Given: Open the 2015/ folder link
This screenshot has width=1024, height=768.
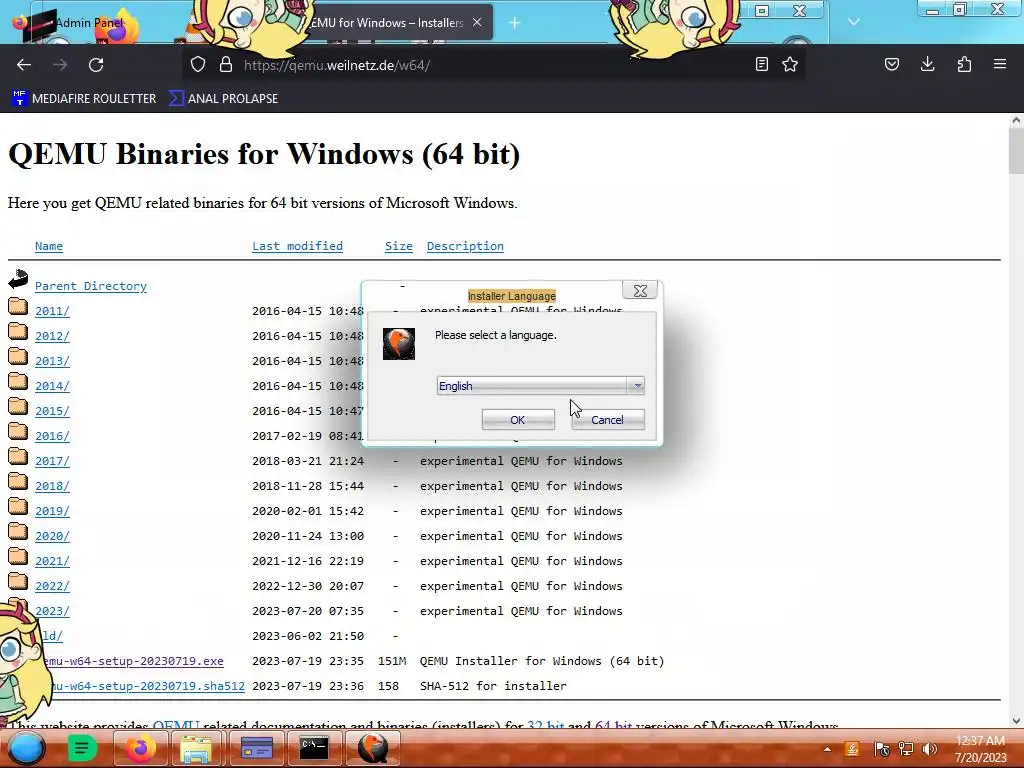Looking at the screenshot, I should (x=52, y=411).
